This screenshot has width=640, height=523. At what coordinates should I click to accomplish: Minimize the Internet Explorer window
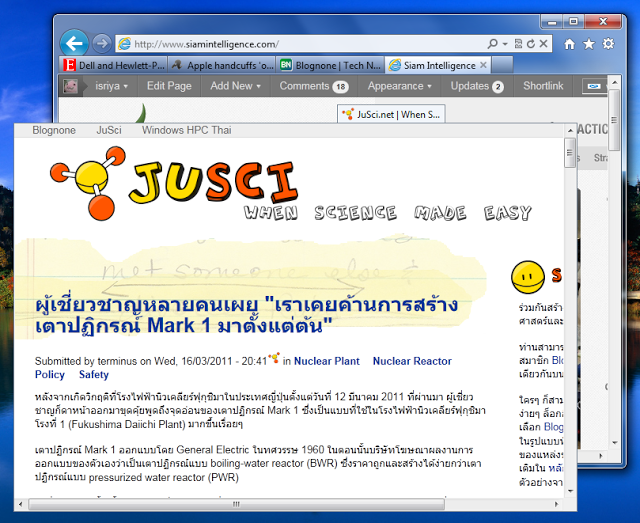pyautogui.click(x=552, y=22)
